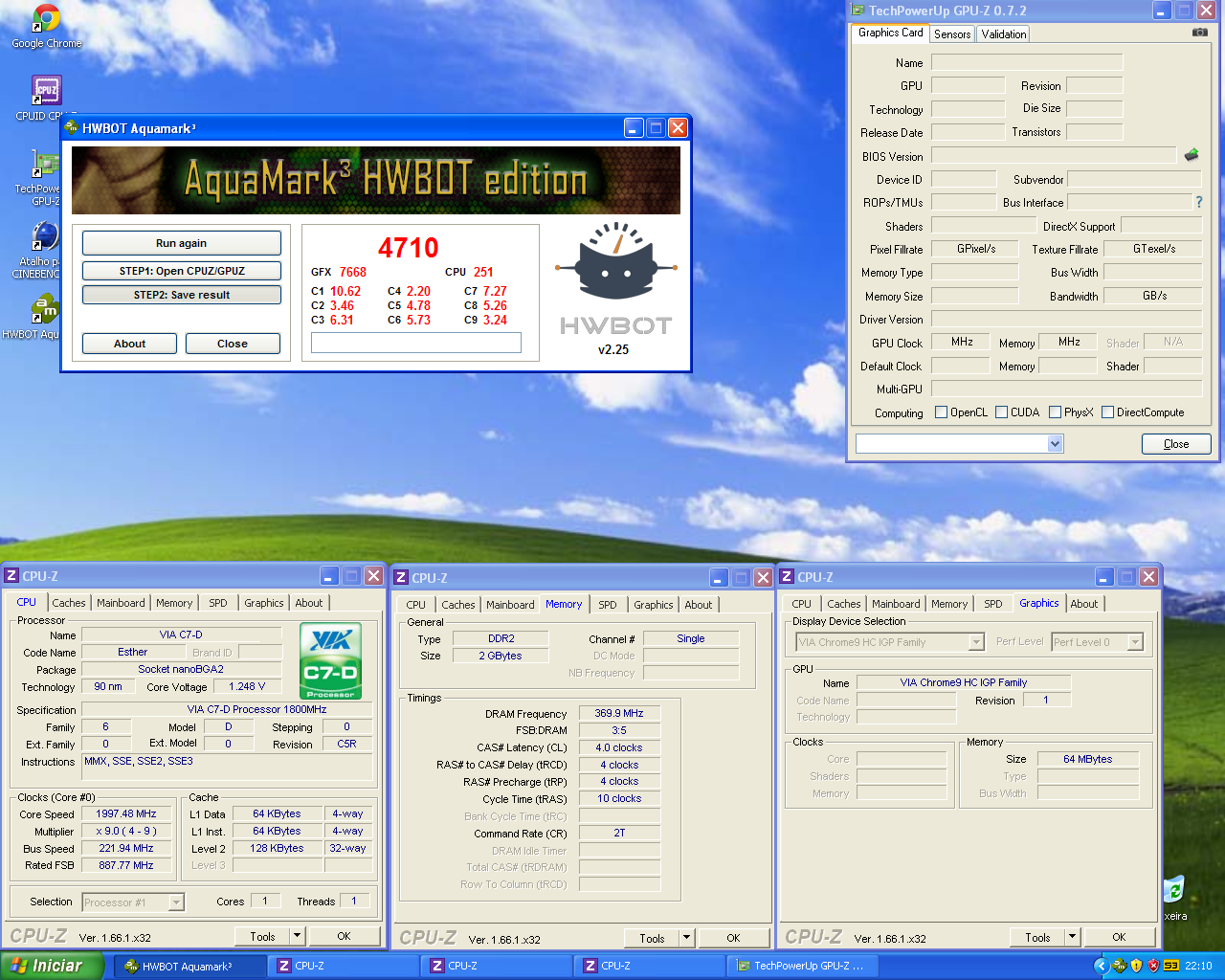This screenshot has width=1225, height=980.
Task: Click the Run again button
Action: click(182, 243)
